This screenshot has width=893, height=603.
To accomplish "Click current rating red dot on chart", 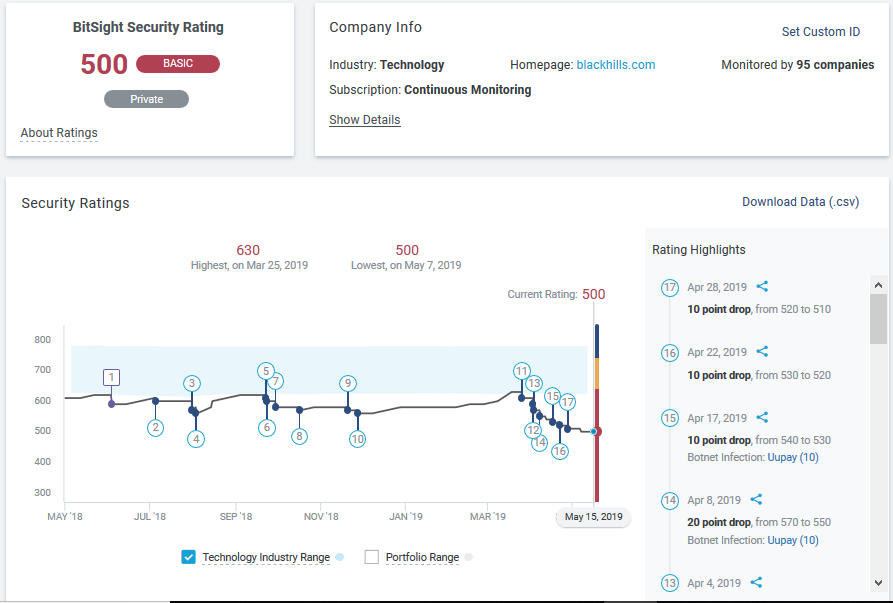I will pyautogui.click(x=596, y=432).
